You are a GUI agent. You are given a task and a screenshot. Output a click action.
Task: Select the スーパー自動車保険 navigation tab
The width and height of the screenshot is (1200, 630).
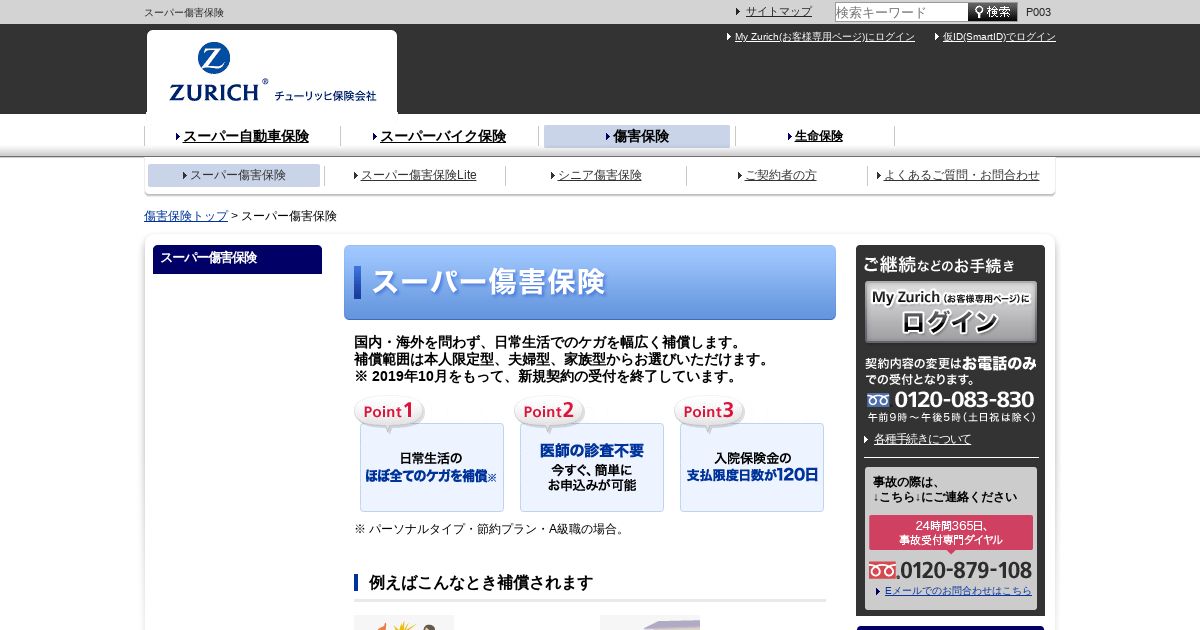click(246, 136)
